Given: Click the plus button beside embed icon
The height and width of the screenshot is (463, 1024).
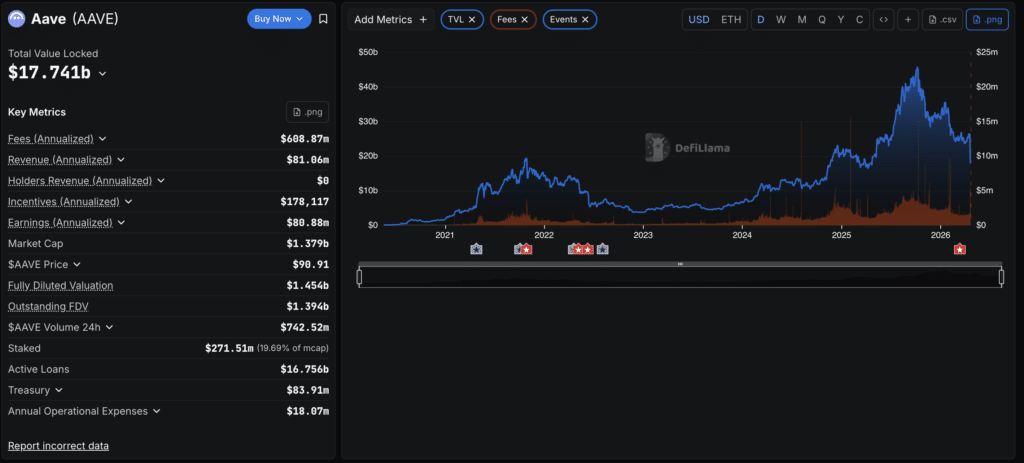Looking at the screenshot, I should point(908,20).
